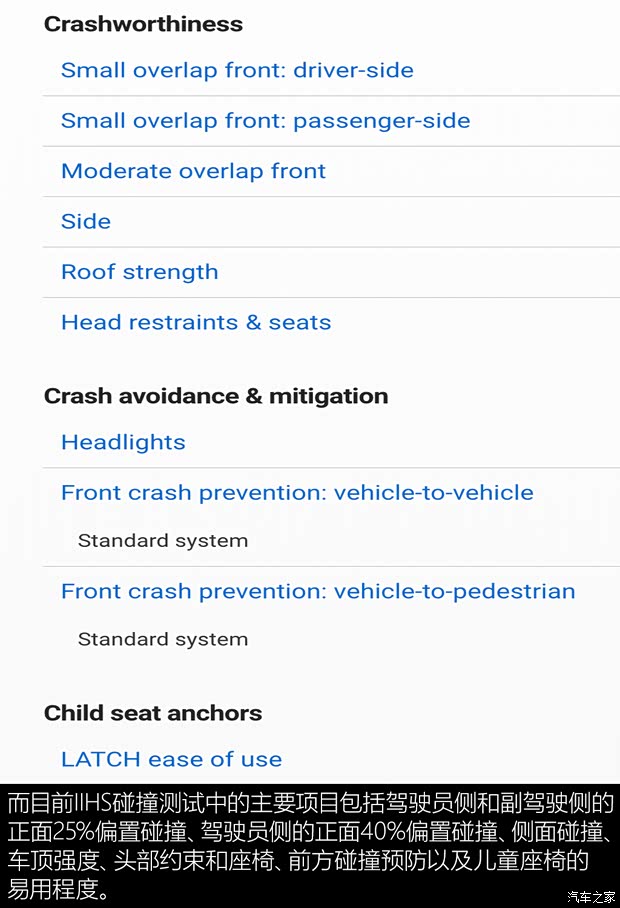Image resolution: width=620 pixels, height=908 pixels.
Task: Click the Crash avoidance & mitigation heading
Action: (216, 396)
